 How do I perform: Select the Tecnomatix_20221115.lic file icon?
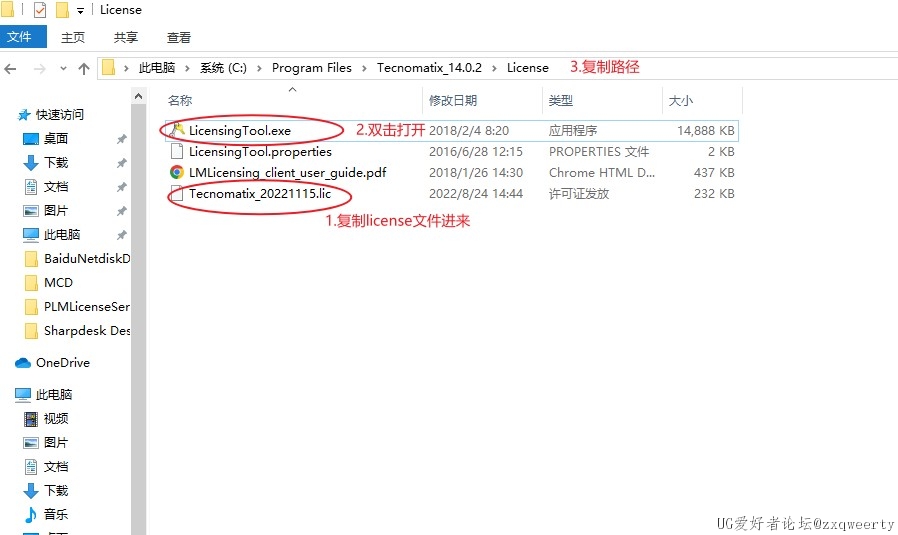177,194
